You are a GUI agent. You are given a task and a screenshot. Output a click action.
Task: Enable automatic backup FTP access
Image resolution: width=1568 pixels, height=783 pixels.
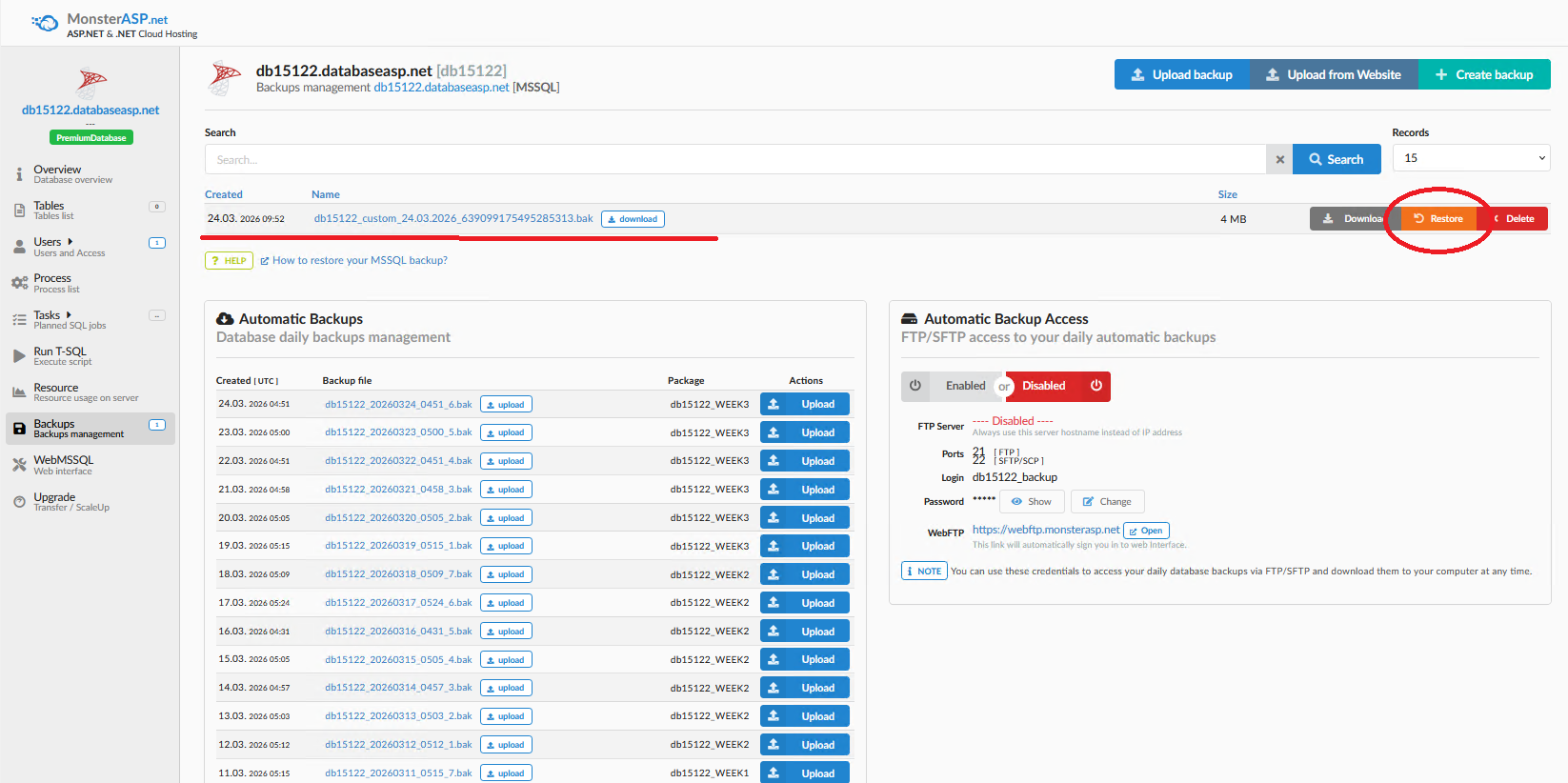(965, 386)
